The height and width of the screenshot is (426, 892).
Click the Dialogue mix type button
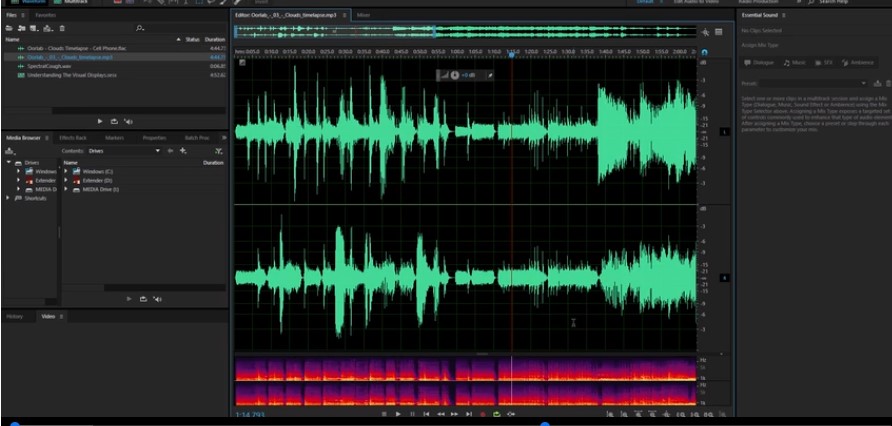[x=759, y=63]
